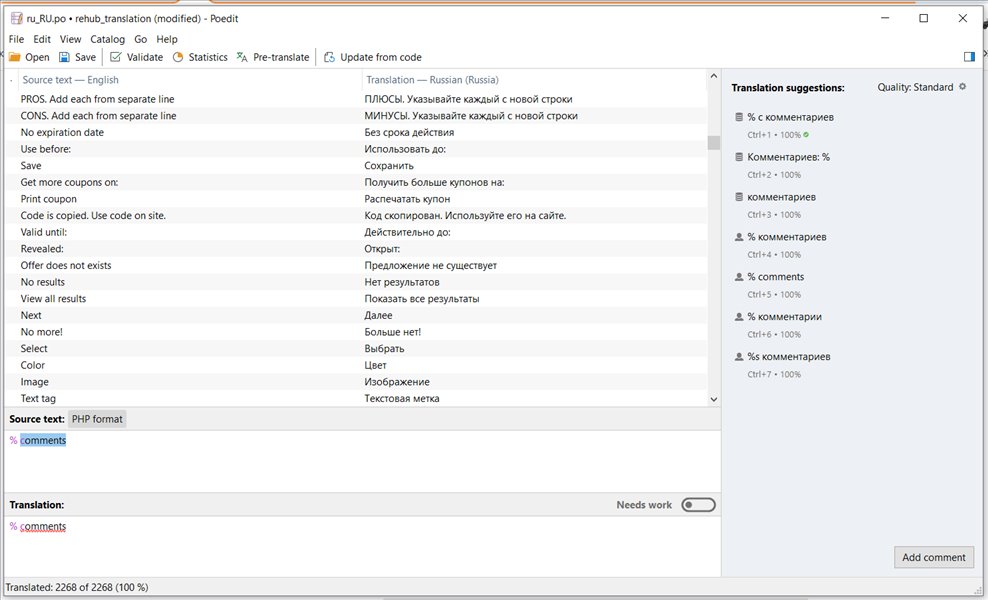Click the Add comment button

pos(934,557)
